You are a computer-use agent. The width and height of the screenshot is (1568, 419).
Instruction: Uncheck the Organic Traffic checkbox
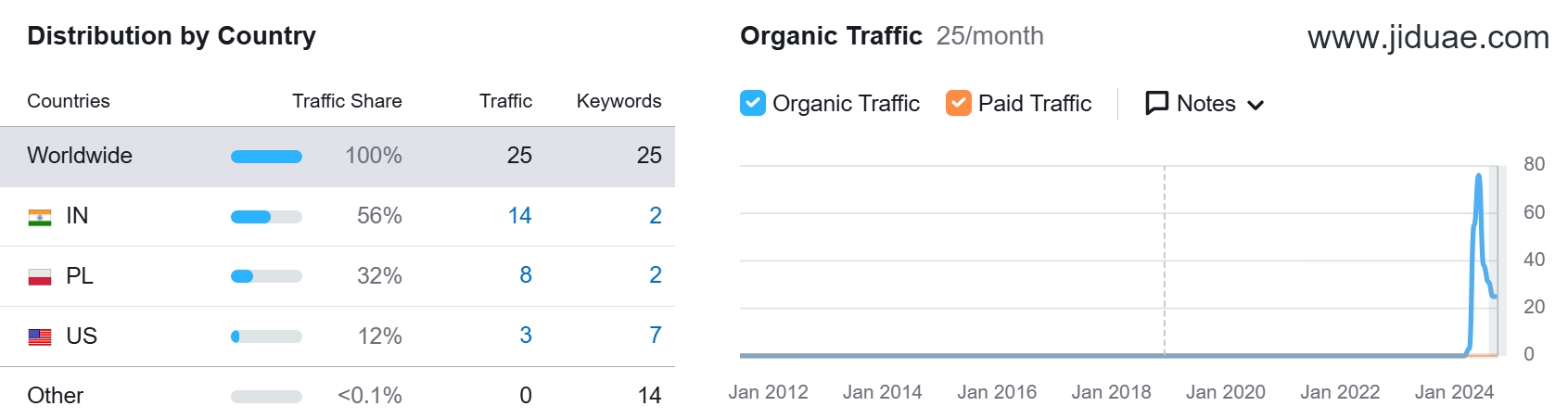pos(753,103)
